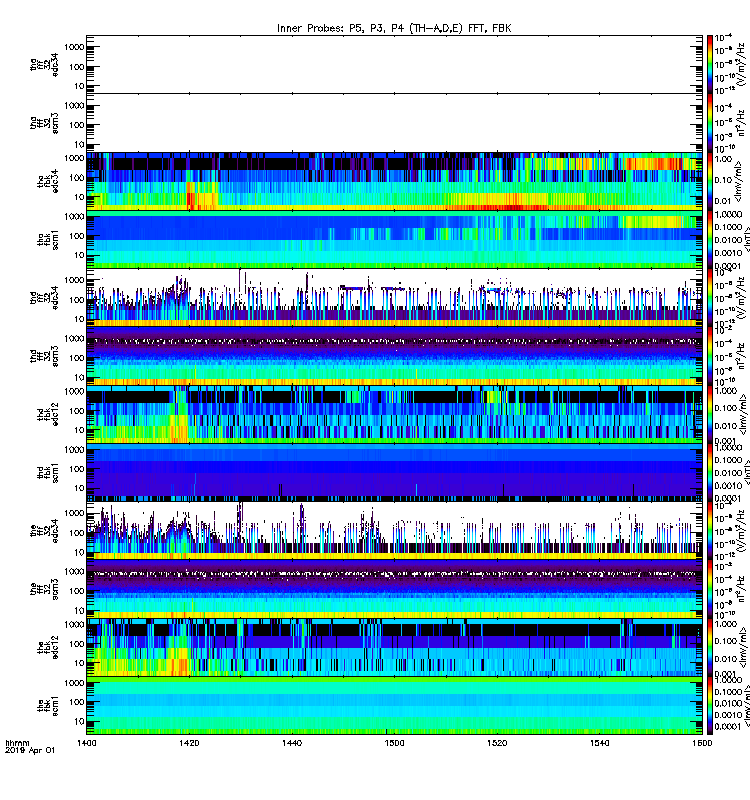
Task: Click the the fff scm3 spectrogram
Action: (x=394, y=589)
